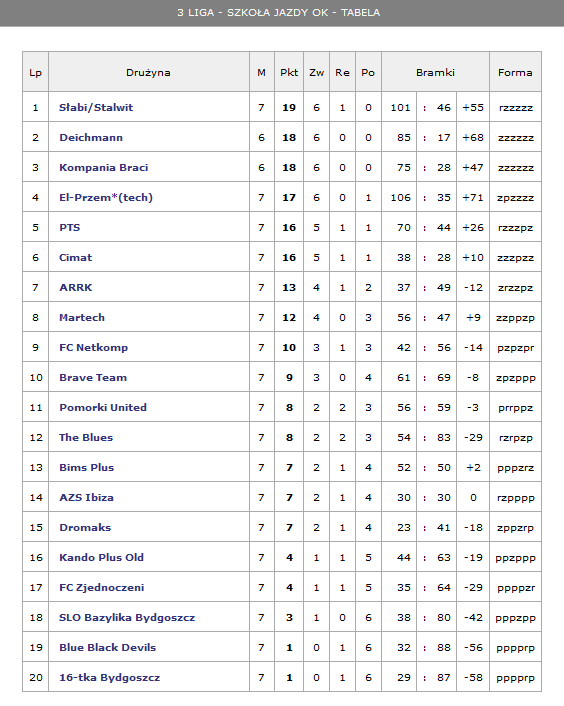Open the Cimat team link
The height and width of the screenshot is (706, 564).
76,258
